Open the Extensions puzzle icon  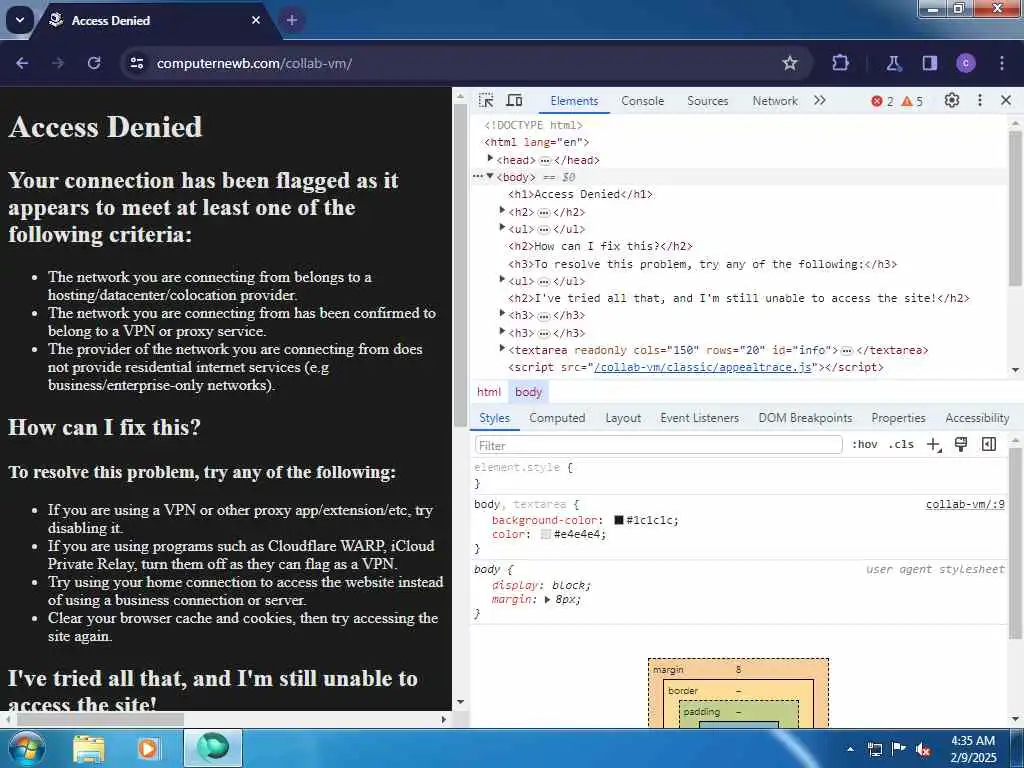[x=840, y=63]
